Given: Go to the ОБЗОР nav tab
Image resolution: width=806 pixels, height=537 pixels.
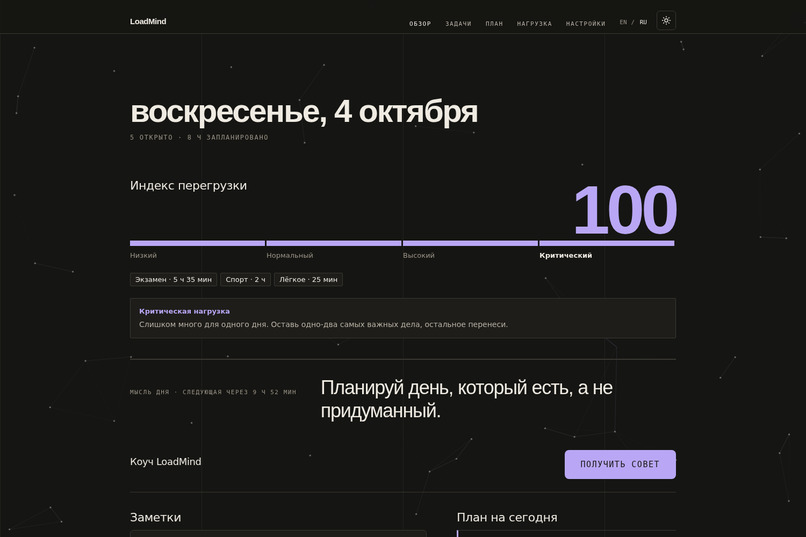Looking at the screenshot, I should pyautogui.click(x=420, y=24).
